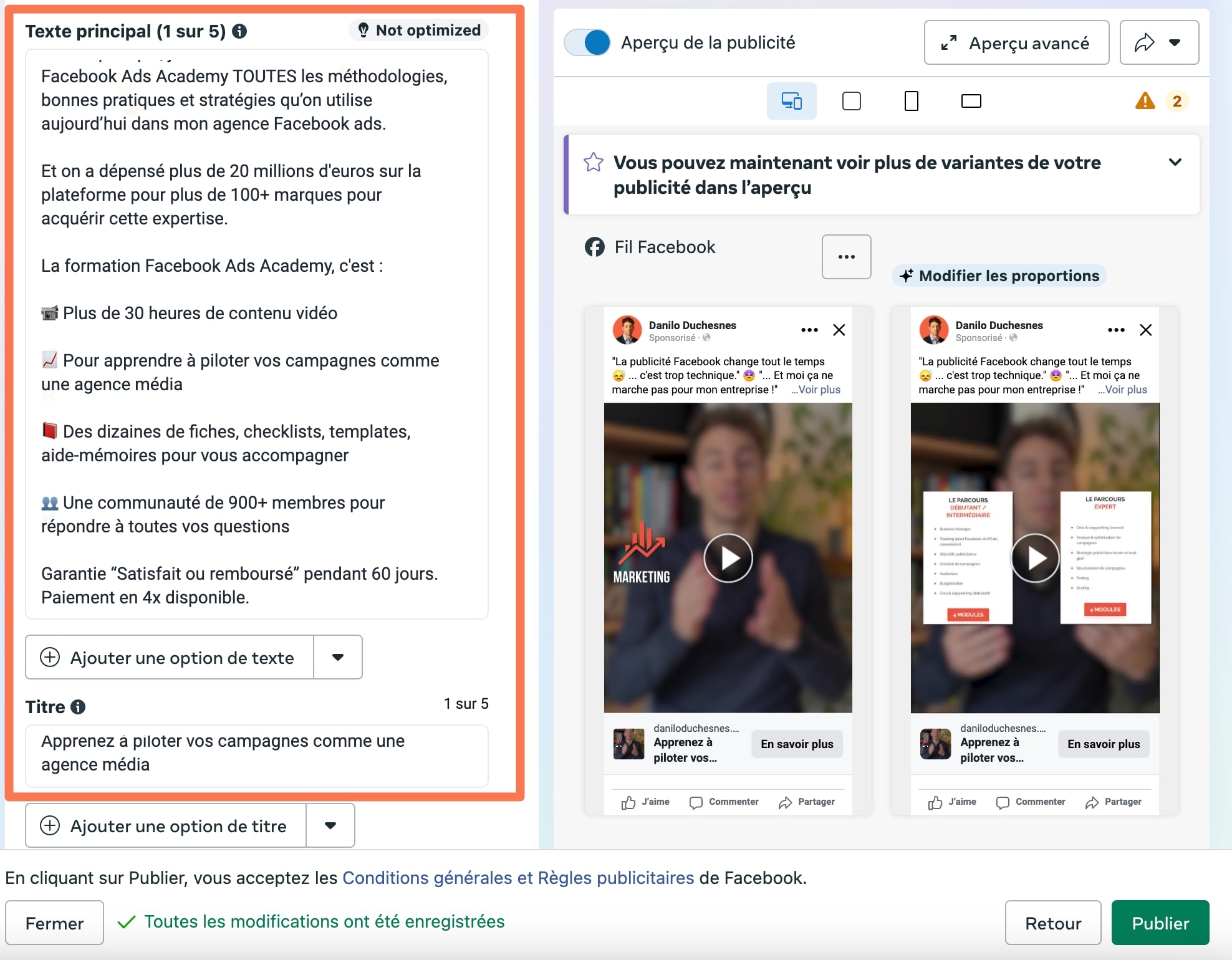1232x960 pixels.
Task: Click link thumbnail in first ad footer
Action: pos(628,744)
